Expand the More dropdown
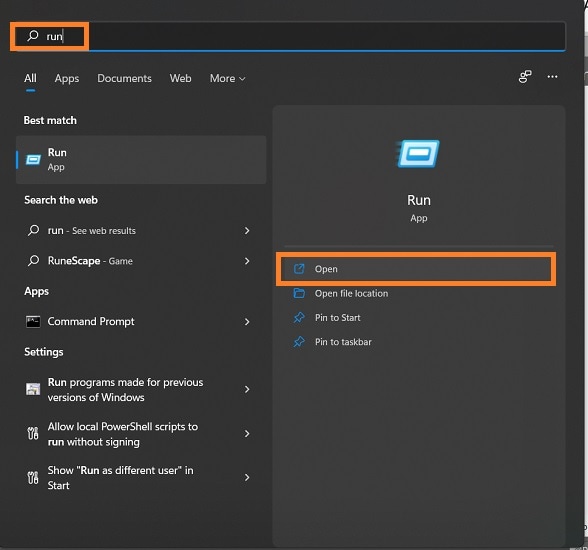Screen dimensions: 588x550 point(227,78)
